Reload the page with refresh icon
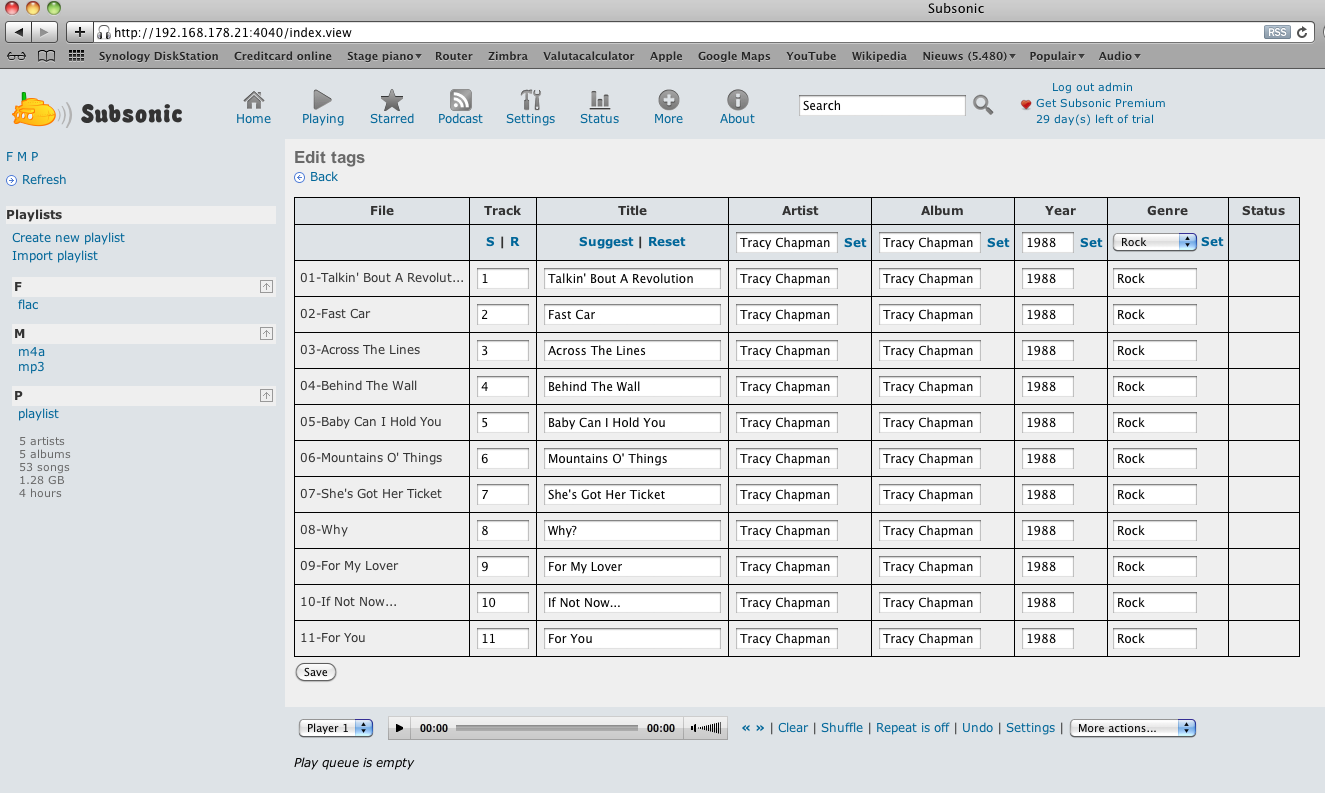 coord(1302,32)
